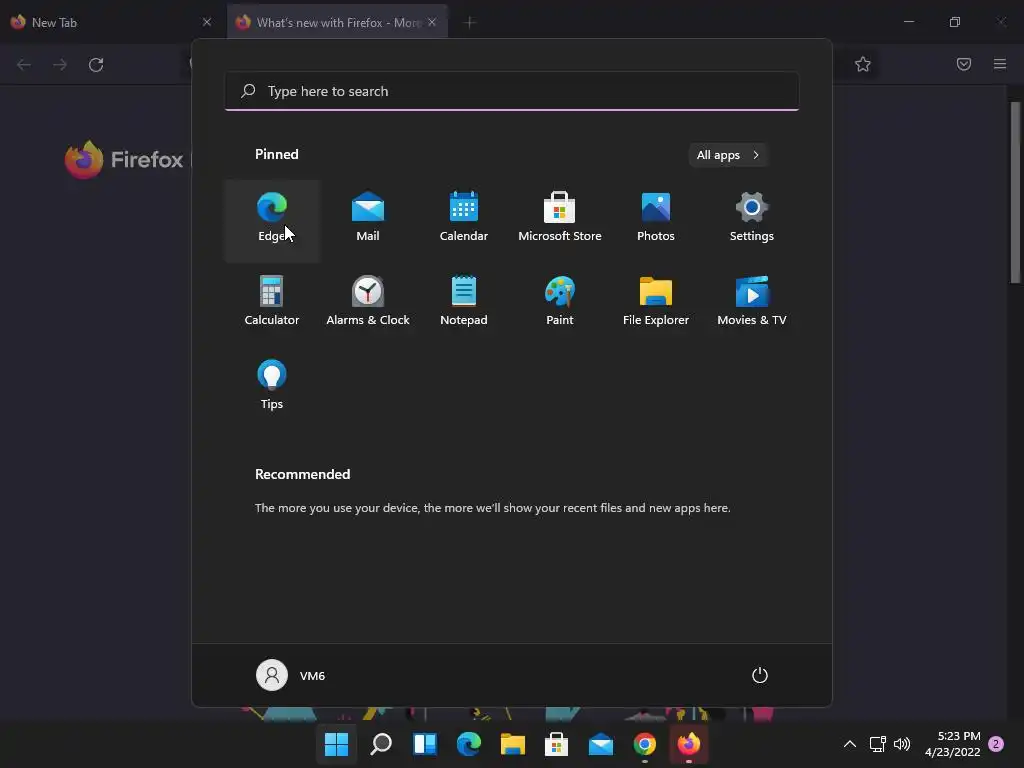The height and width of the screenshot is (768, 1024).
Task: Click the Firefox logo on the page
Action: [x=84, y=159]
